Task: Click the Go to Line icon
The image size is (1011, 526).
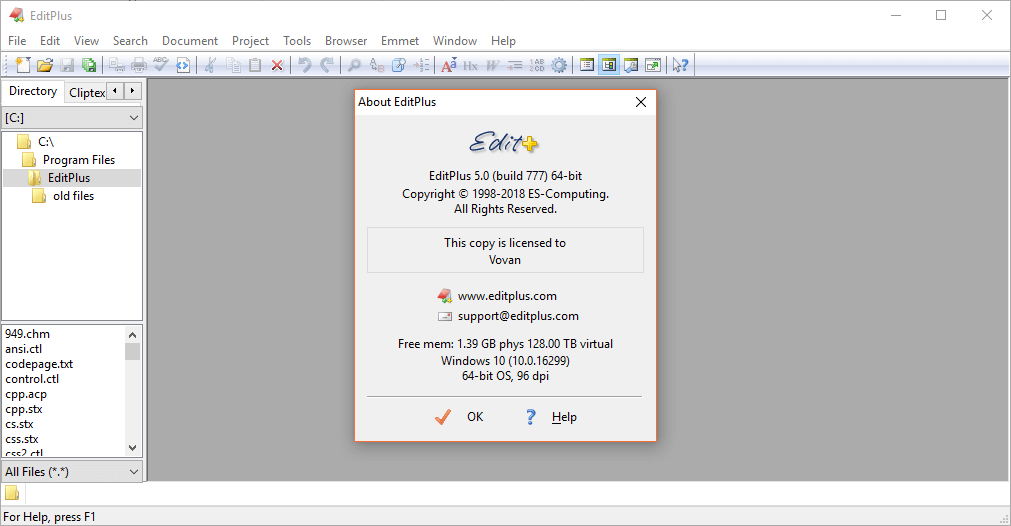Action: point(421,64)
